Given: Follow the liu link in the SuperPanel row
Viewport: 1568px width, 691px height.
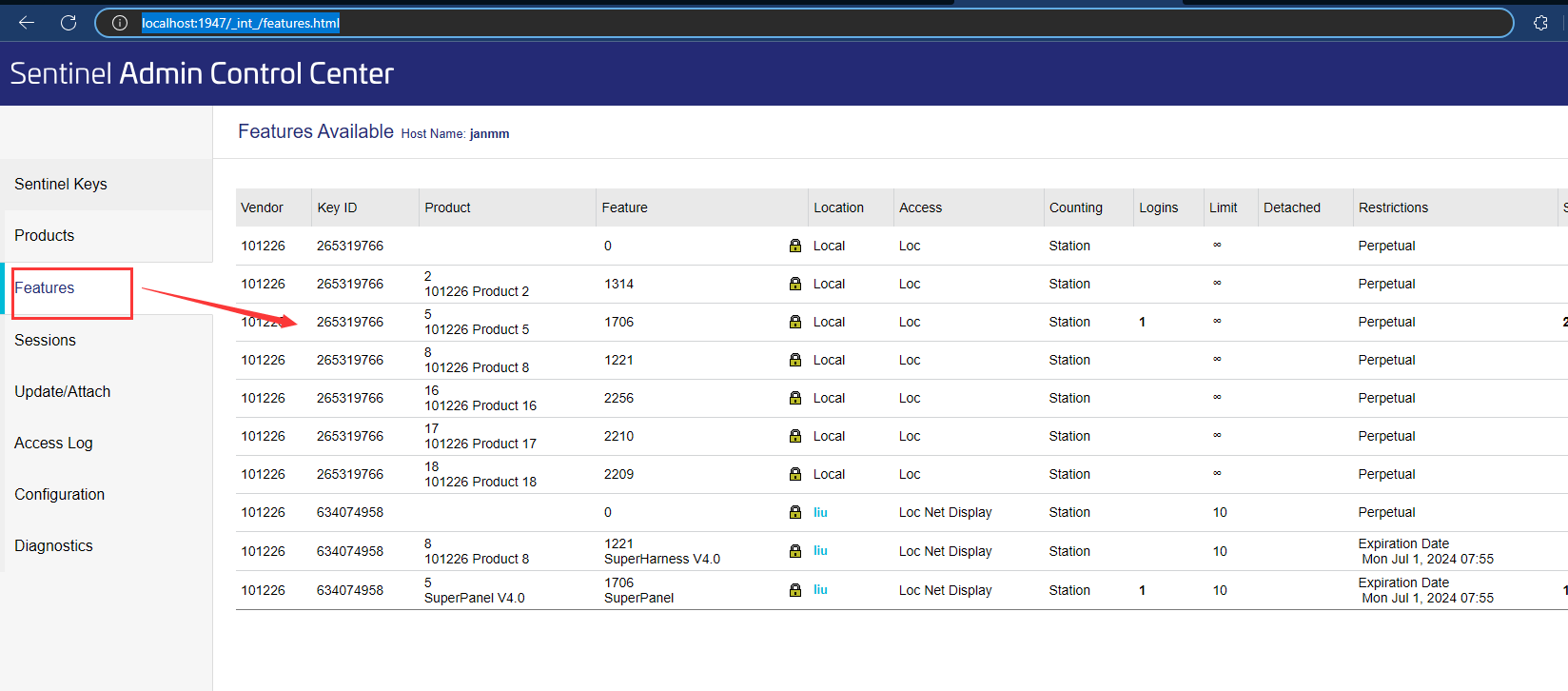Looking at the screenshot, I should point(820,590).
